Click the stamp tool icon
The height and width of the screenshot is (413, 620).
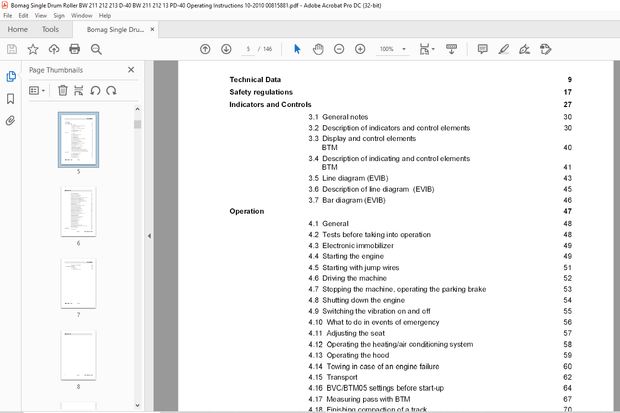pyautogui.click(x=546, y=49)
